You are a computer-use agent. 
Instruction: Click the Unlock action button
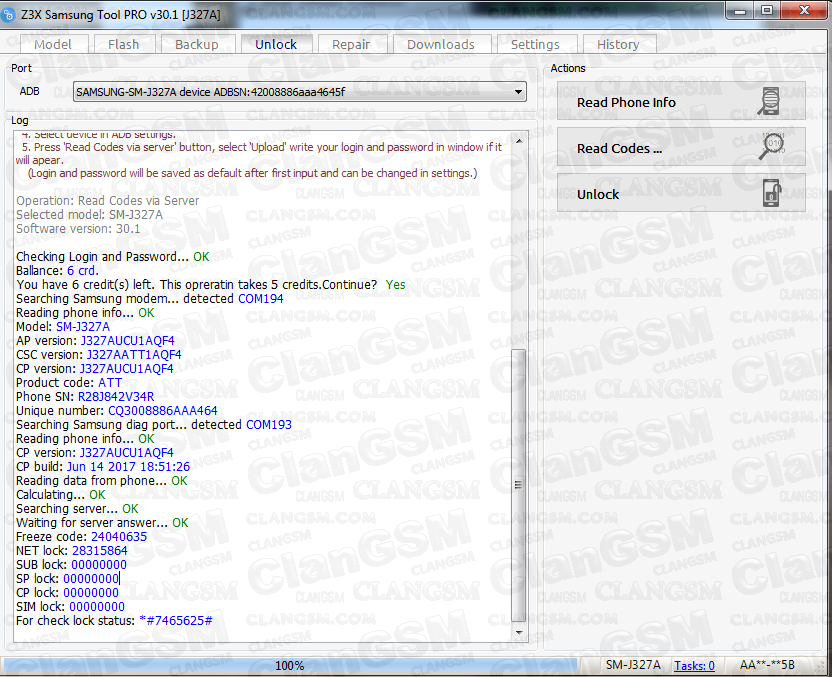(x=681, y=193)
